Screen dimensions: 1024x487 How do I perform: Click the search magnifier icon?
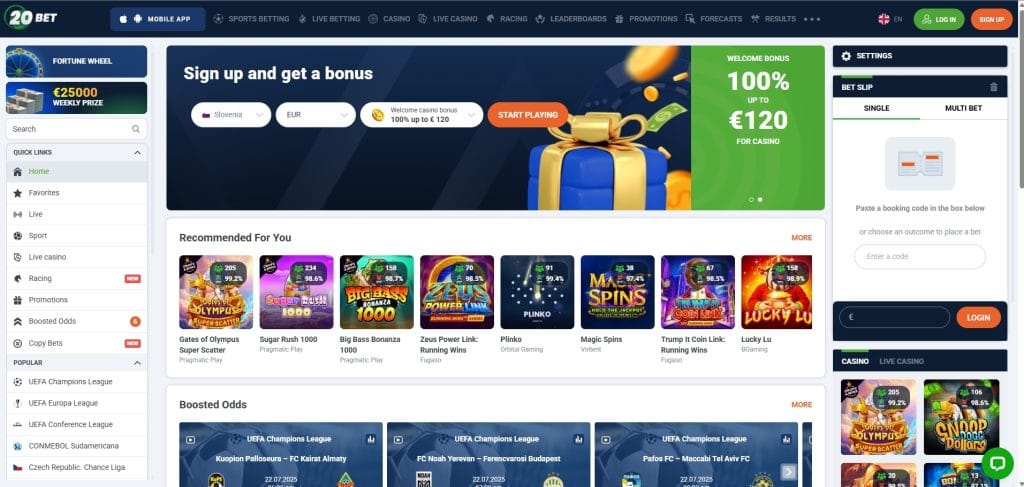pos(136,129)
